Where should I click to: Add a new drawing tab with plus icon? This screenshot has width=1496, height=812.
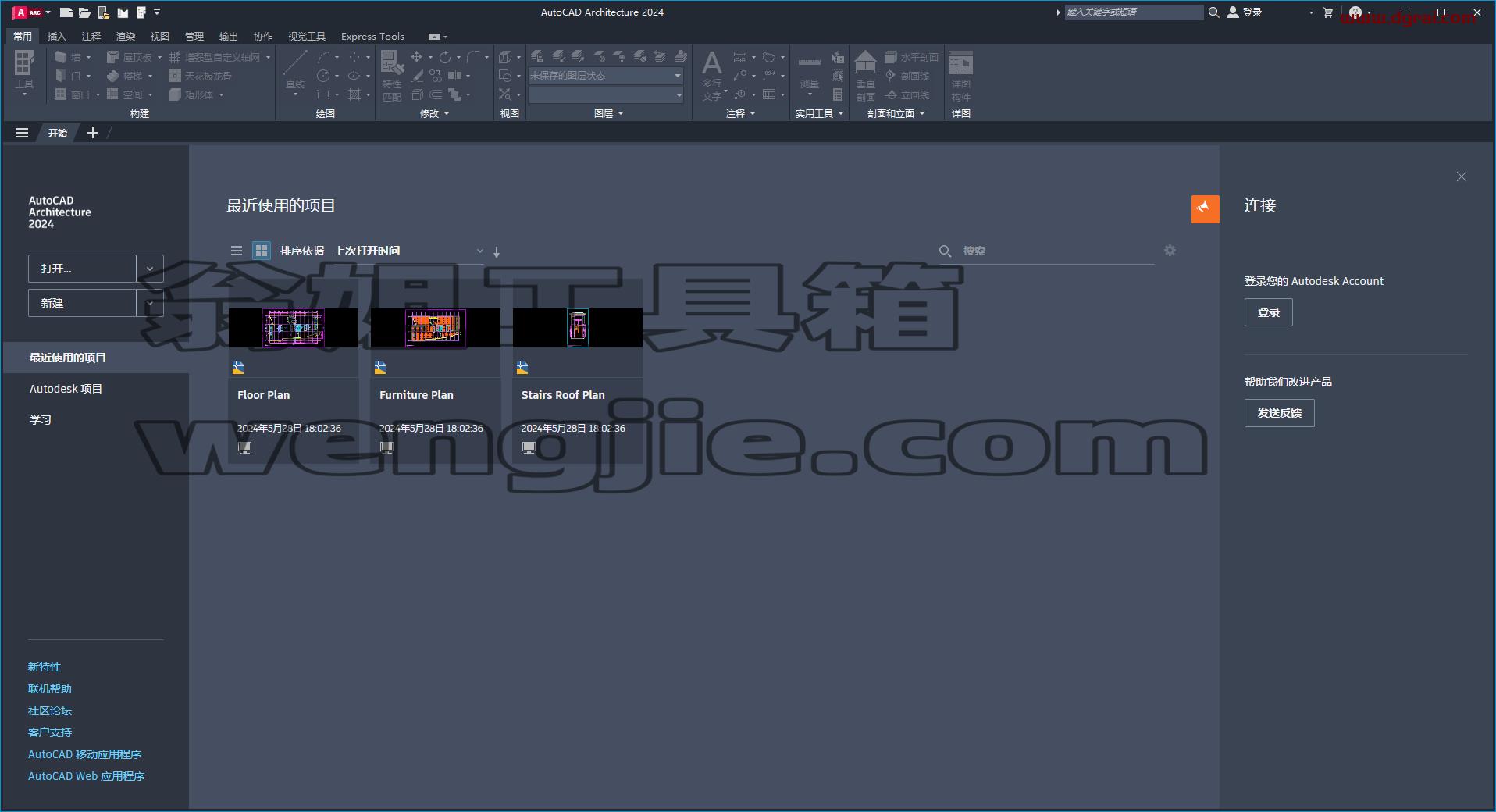93,133
